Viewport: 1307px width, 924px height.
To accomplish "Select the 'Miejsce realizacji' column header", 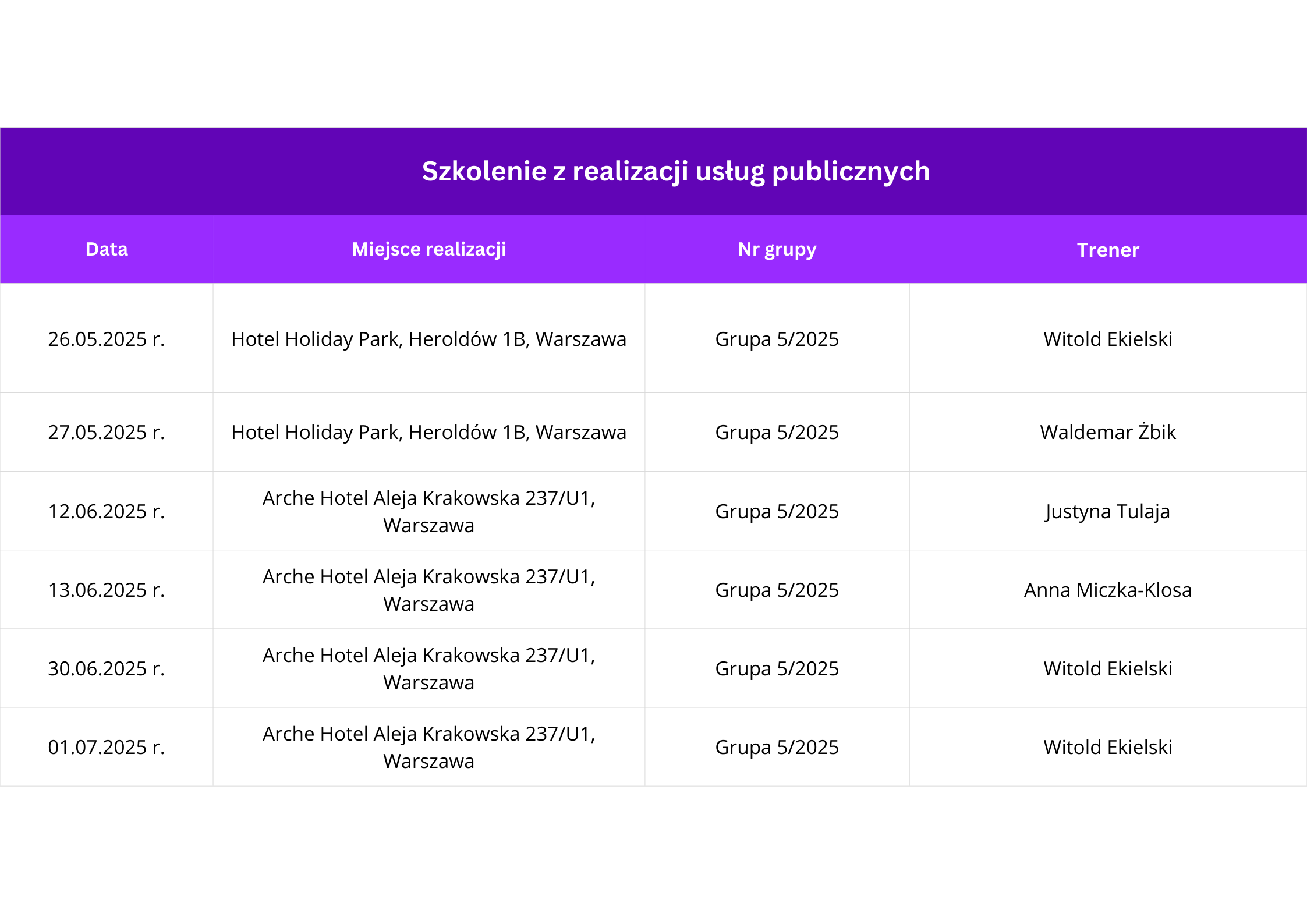I will point(429,249).
